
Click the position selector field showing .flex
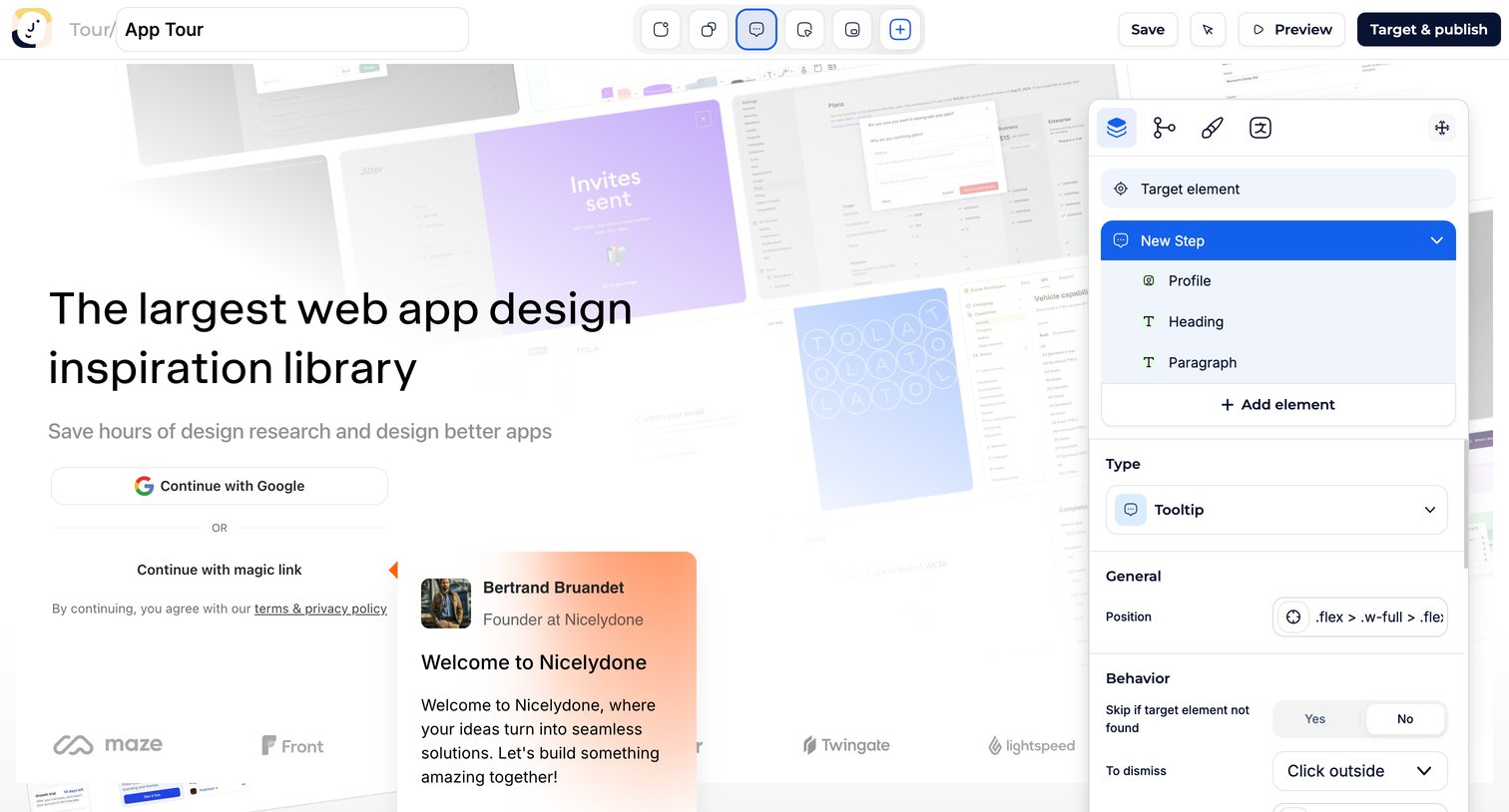(1360, 617)
